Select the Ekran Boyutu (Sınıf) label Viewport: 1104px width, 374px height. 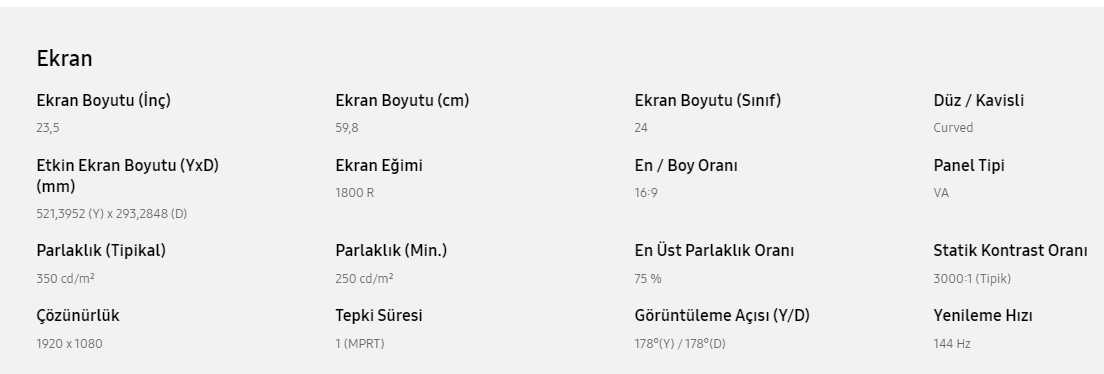[708, 101]
